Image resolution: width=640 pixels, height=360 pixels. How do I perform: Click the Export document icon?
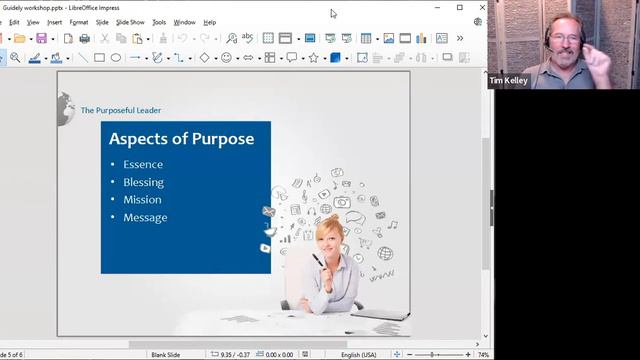coord(68,39)
